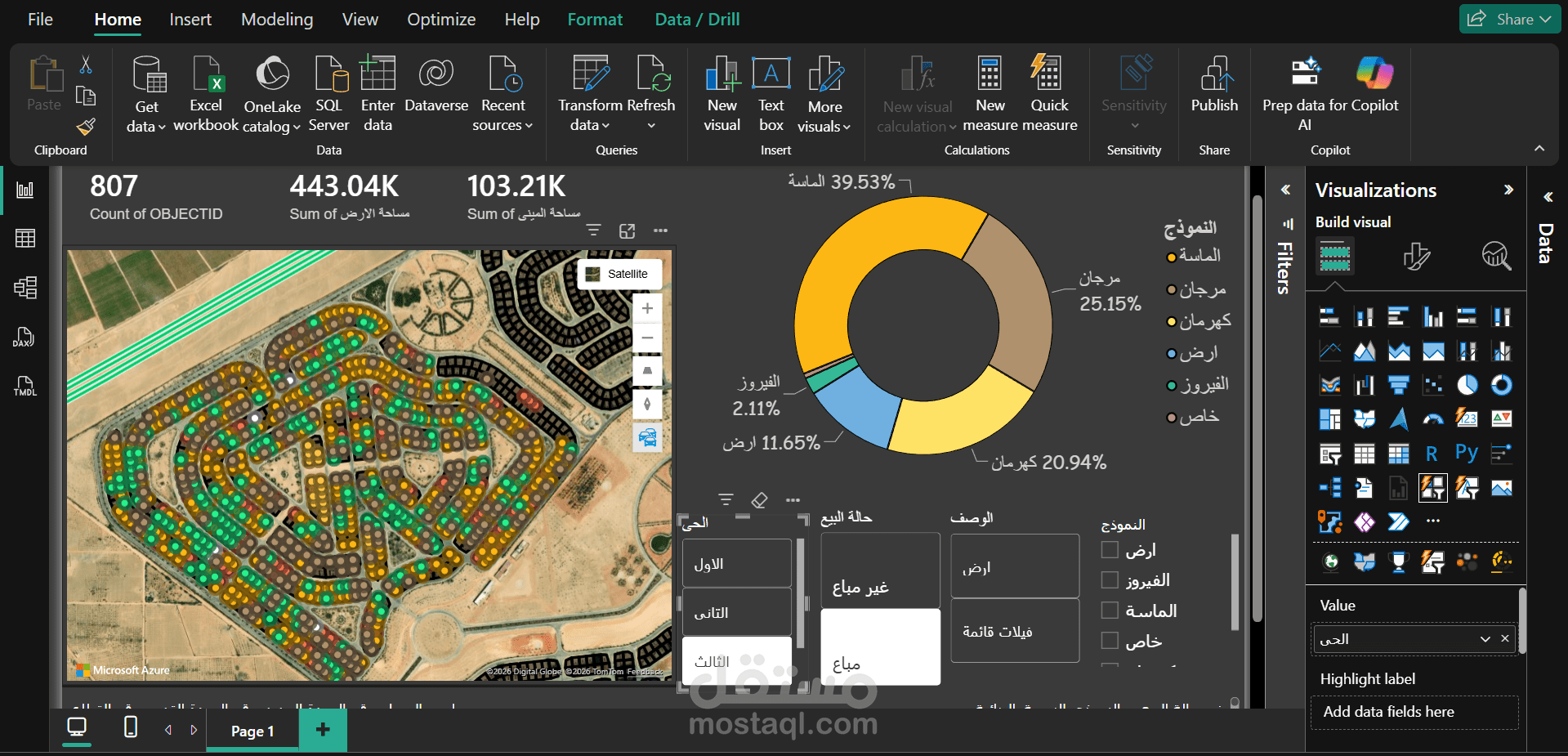
Task: Select the Gauge visualization
Action: click(x=1433, y=419)
